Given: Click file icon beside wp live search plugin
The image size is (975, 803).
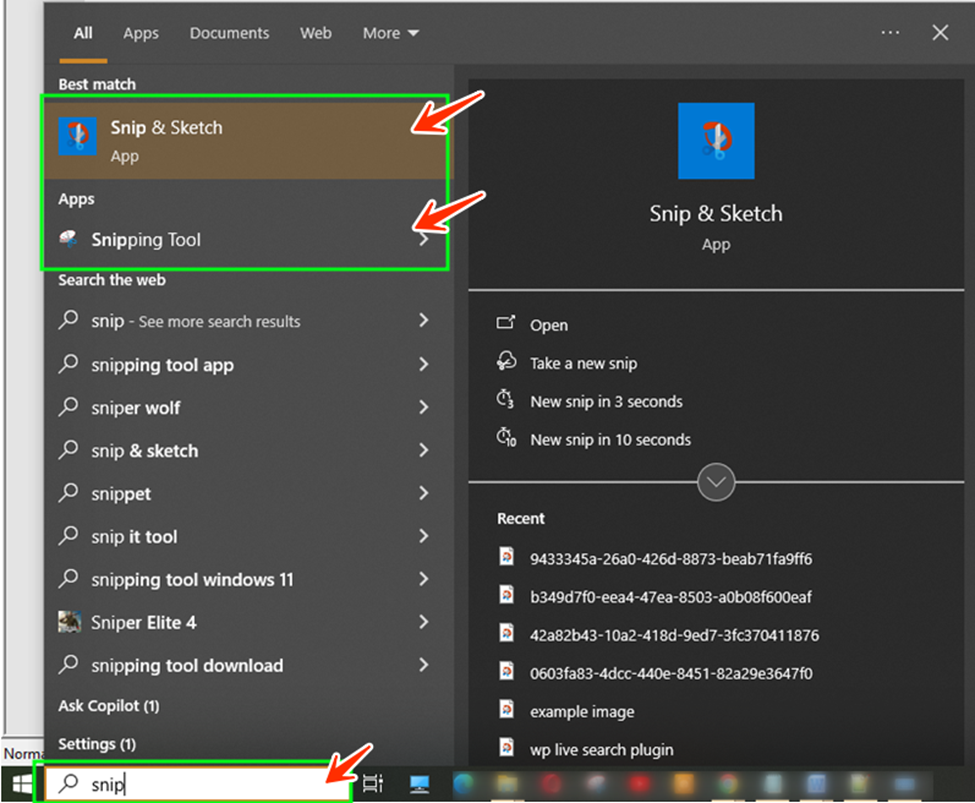Looking at the screenshot, I should [x=507, y=747].
